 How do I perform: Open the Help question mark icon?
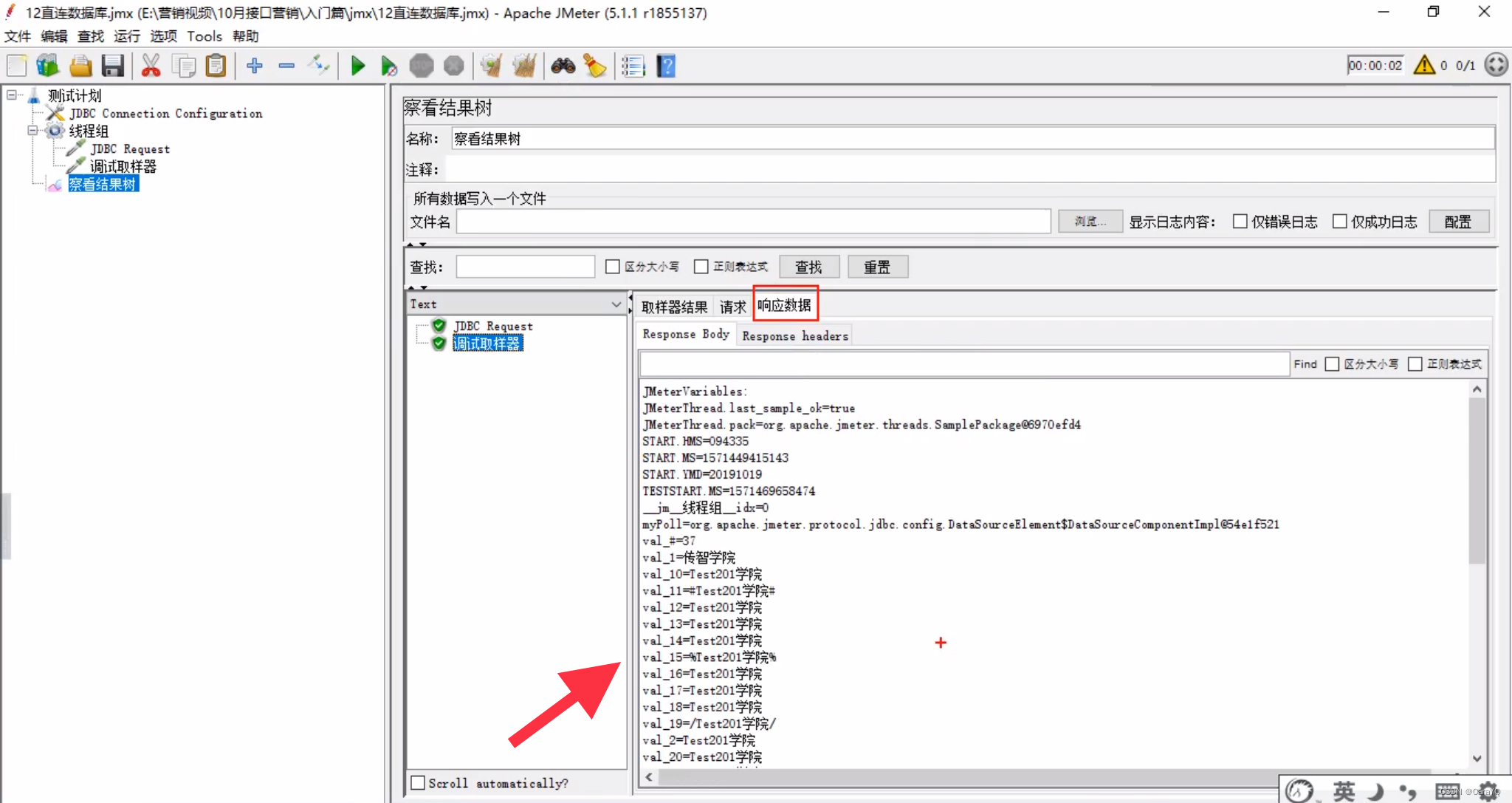(666, 66)
